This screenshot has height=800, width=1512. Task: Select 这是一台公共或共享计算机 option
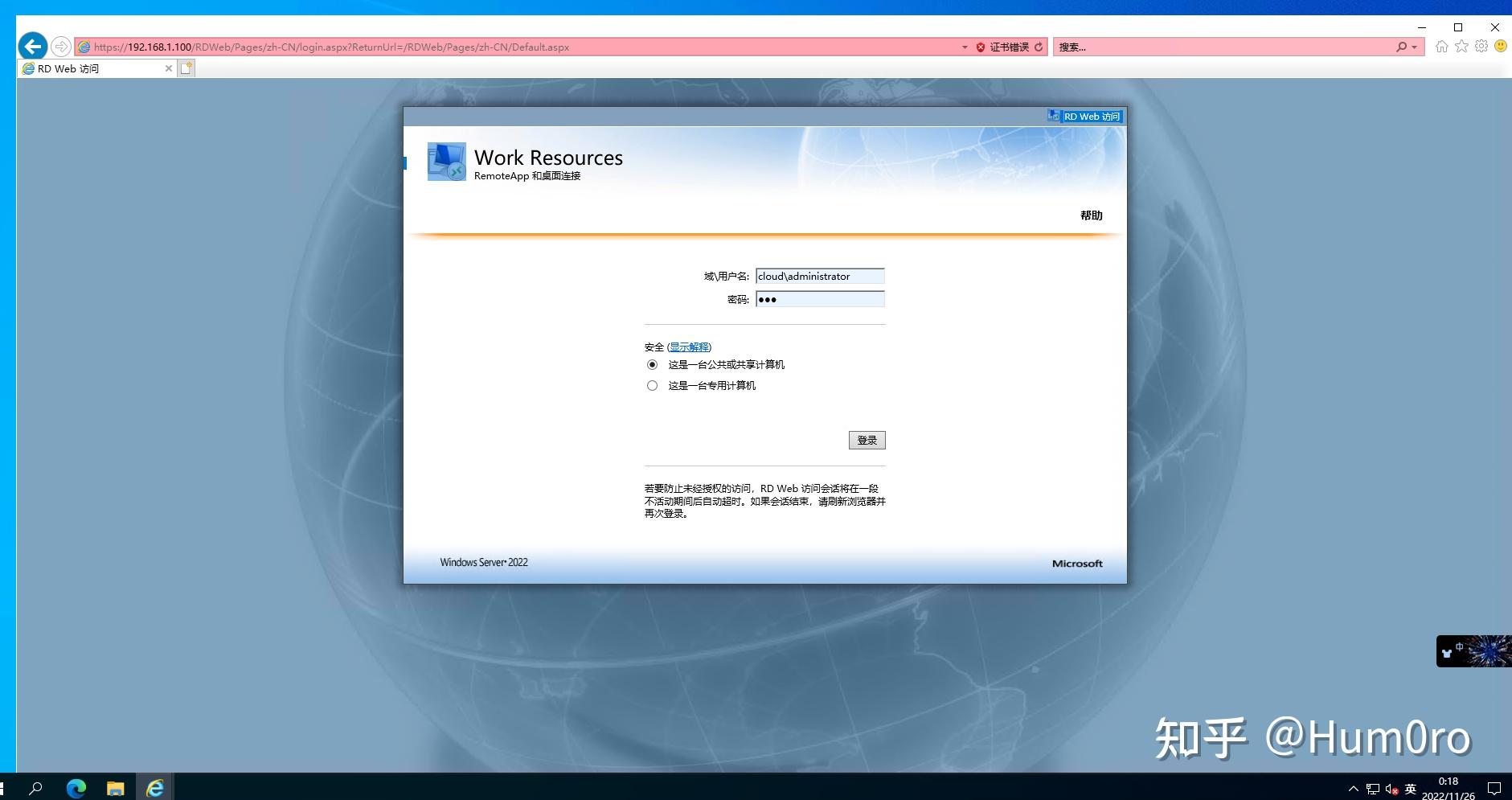pos(652,364)
